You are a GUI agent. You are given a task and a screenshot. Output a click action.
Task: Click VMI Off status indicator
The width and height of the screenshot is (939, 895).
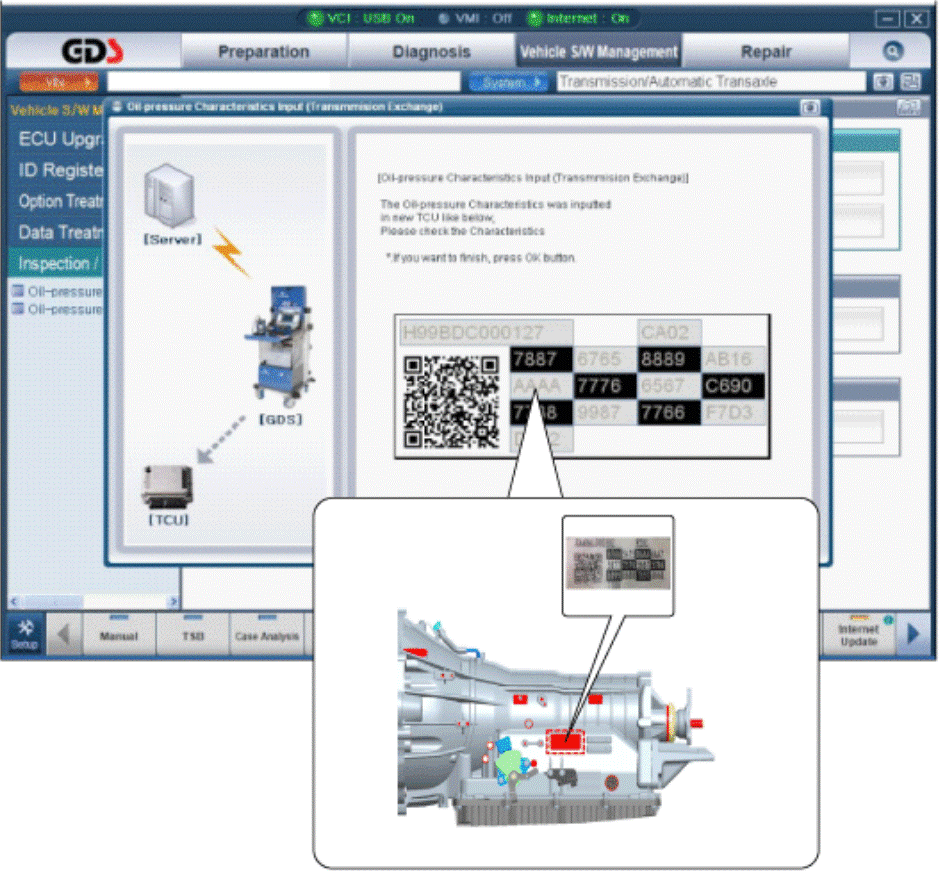pyautogui.click(x=475, y=19)
